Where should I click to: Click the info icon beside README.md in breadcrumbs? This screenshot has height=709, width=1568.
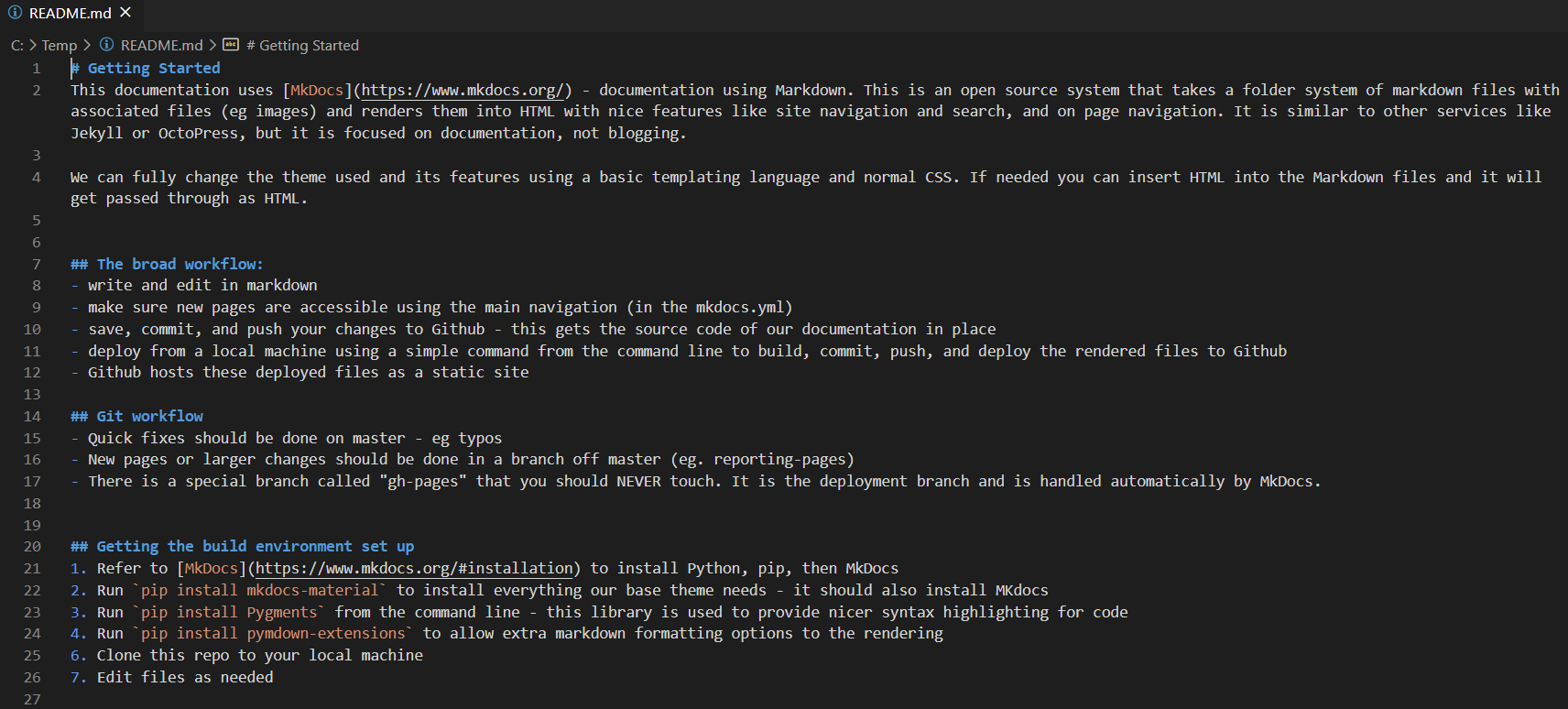[107, 45]
